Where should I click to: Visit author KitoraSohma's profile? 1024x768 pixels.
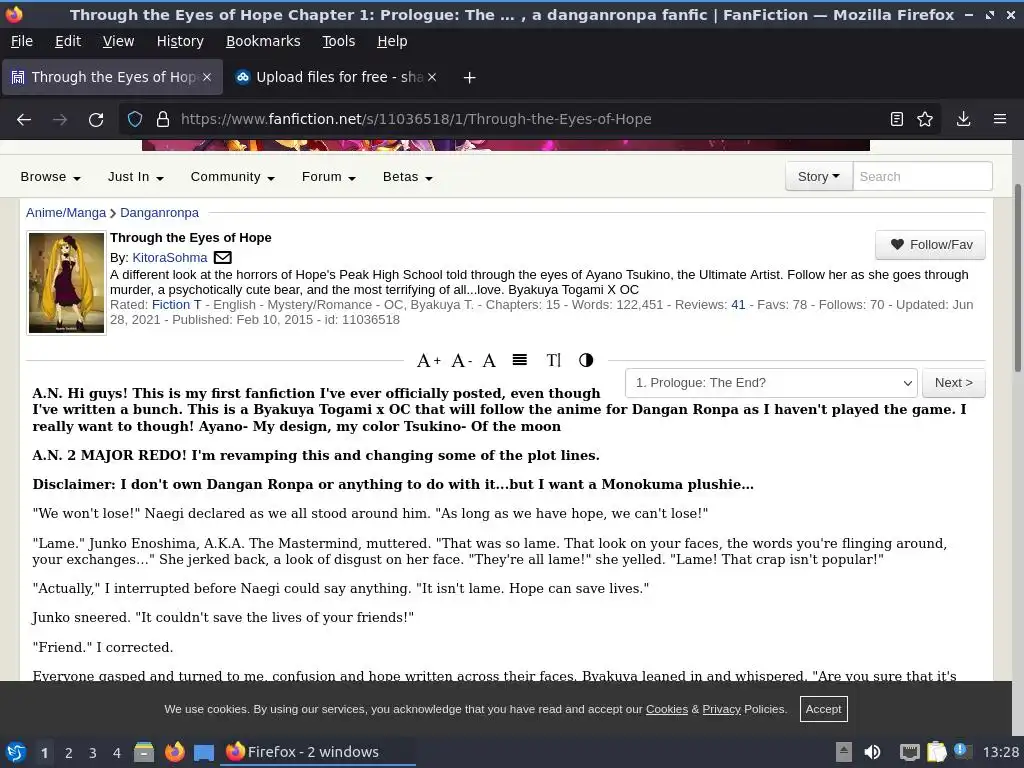click(x=170, y=258)
